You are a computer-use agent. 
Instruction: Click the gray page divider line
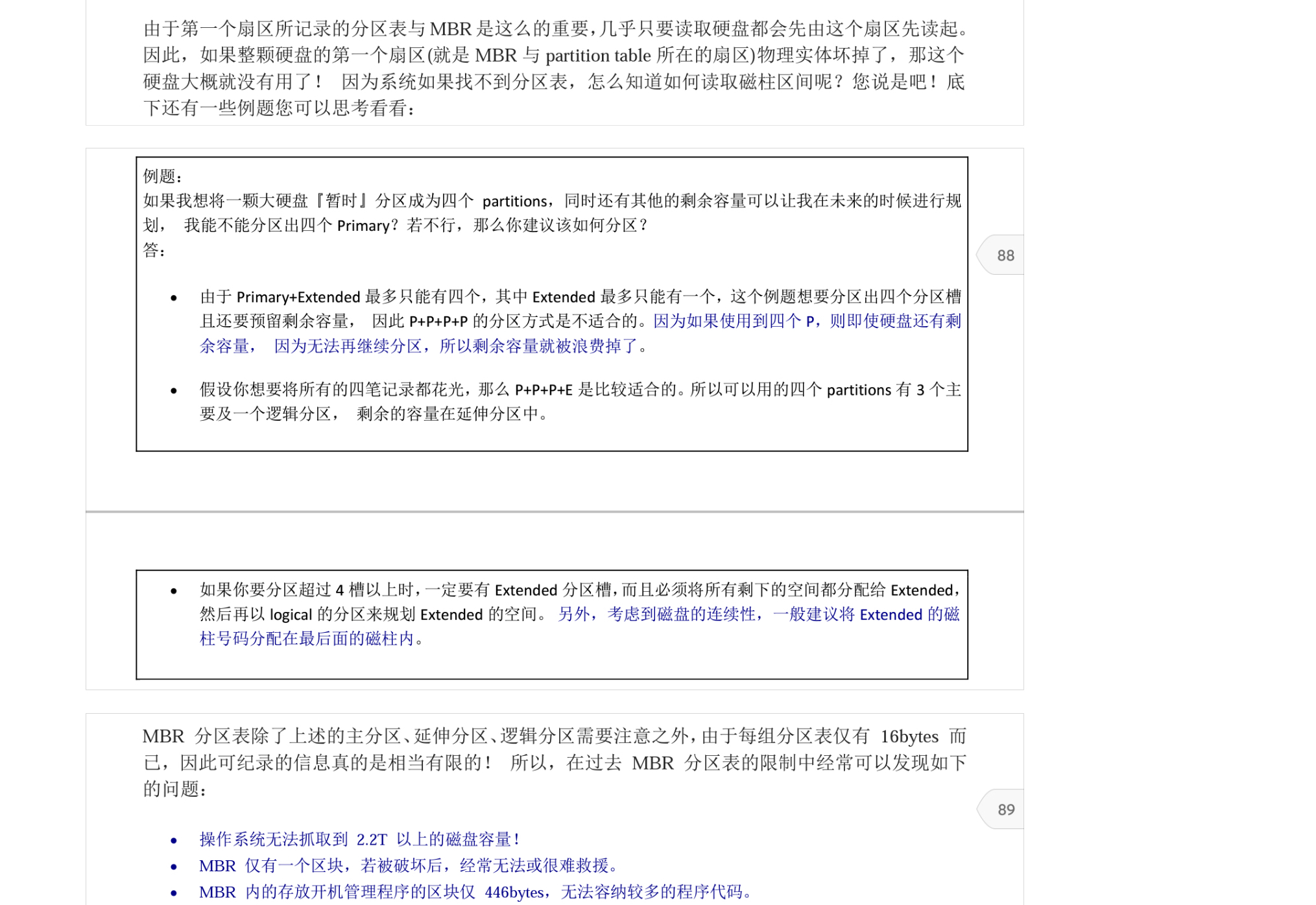click(x=555, y=511)
